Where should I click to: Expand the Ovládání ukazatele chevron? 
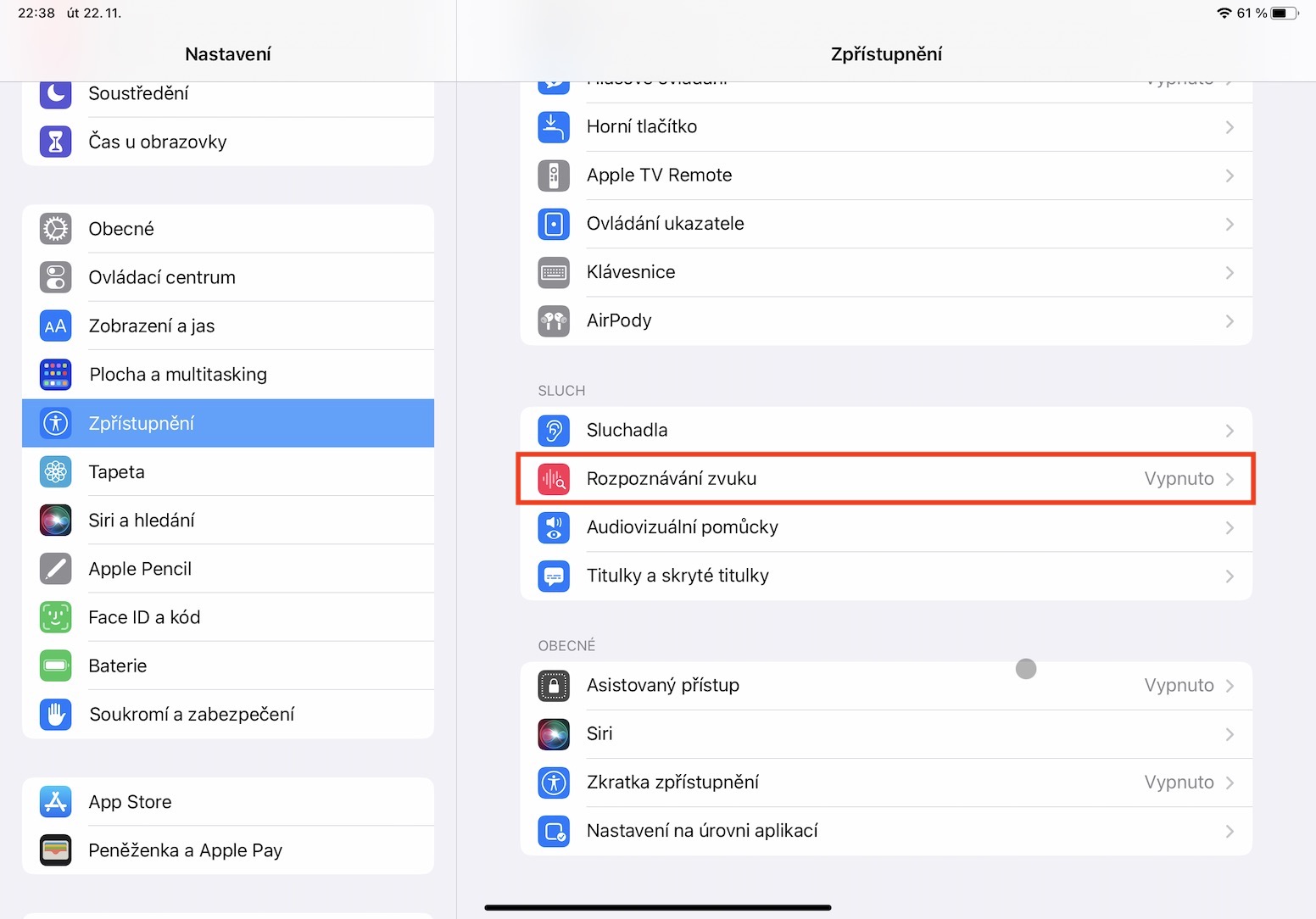point(1229,225)
